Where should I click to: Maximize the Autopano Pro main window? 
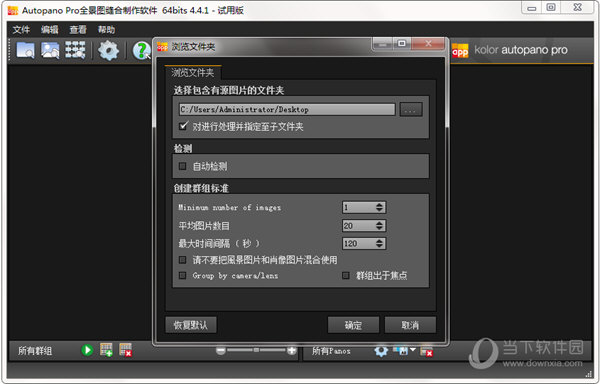pyautogui.click(x=551, y=8)
